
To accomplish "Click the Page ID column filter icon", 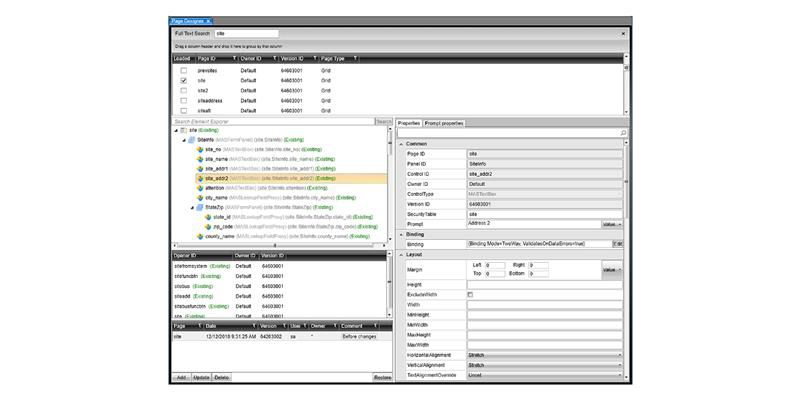I will pyautogui.click(x=234, y=59).
